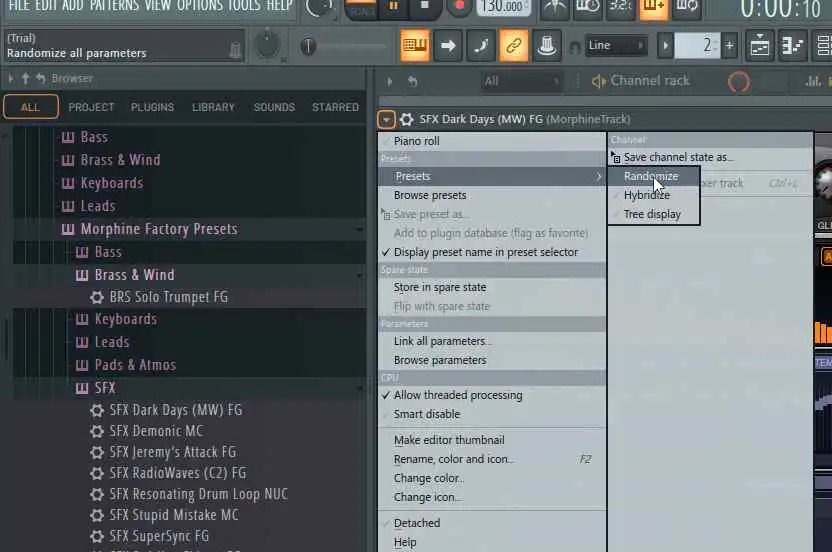
Task: Toggle the 3-2-1 countdown before recording icon
Action: (x=620, y=7)
